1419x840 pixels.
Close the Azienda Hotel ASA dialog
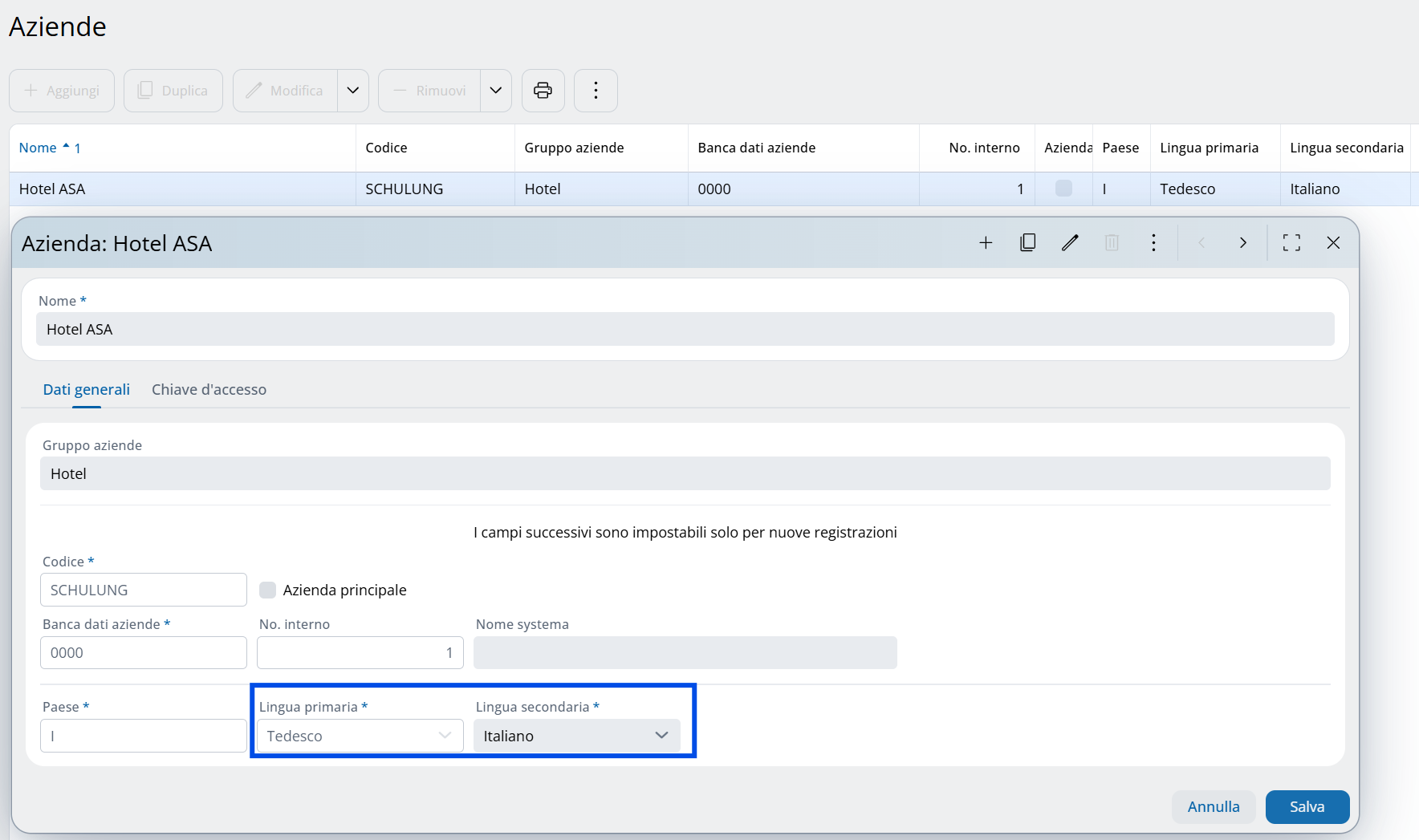pos(1333,243)
